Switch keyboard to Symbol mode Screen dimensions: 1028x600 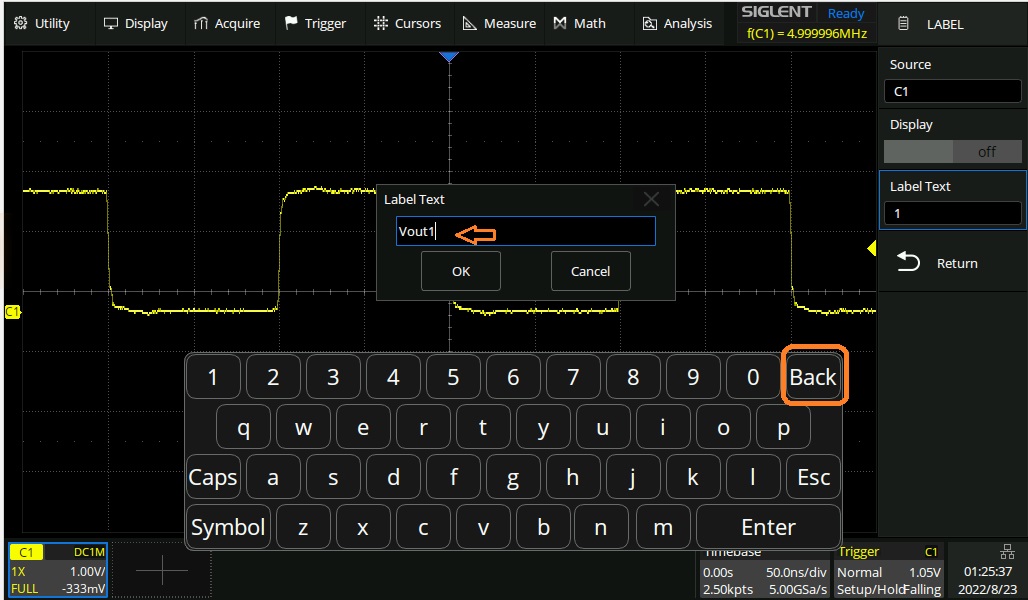(x=228, y=527)
